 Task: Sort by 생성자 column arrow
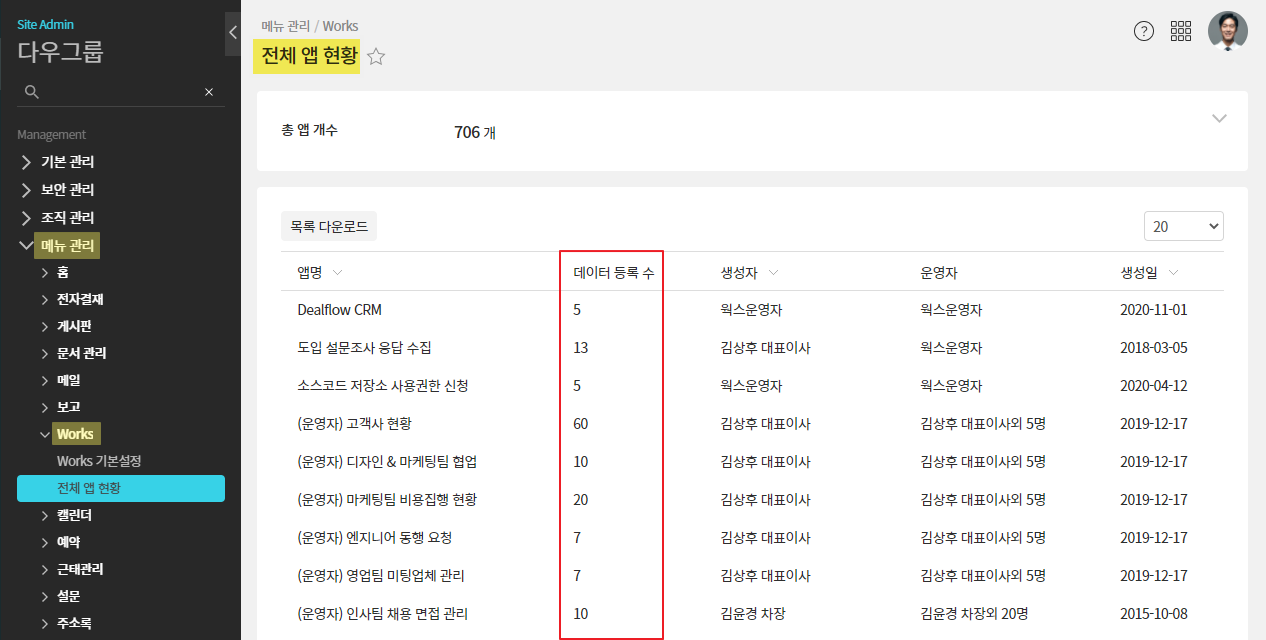click(774, 273)
